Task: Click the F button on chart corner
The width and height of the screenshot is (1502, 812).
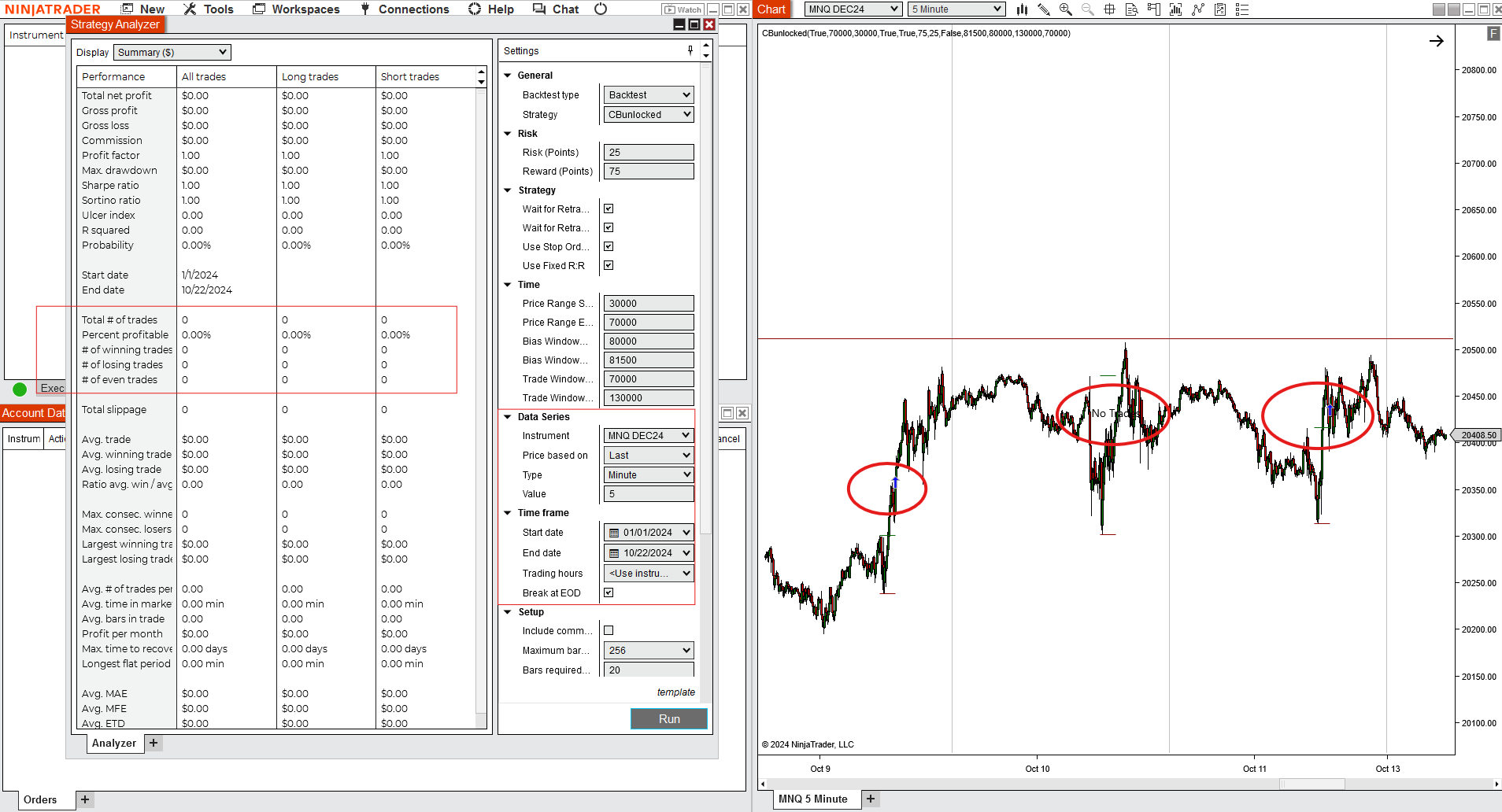Action: click(x=1493, y=33)
